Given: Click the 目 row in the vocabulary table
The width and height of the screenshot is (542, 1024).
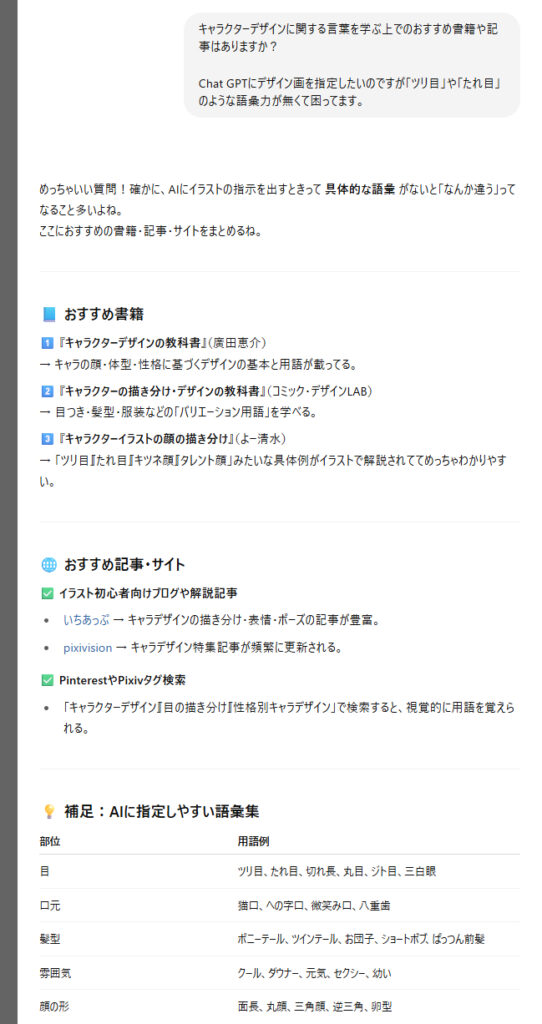Looking at the screenshot, I should [279, 871].
